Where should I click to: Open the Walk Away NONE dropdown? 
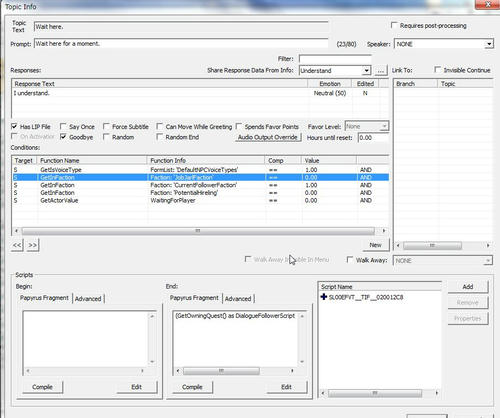coord(488,260)
